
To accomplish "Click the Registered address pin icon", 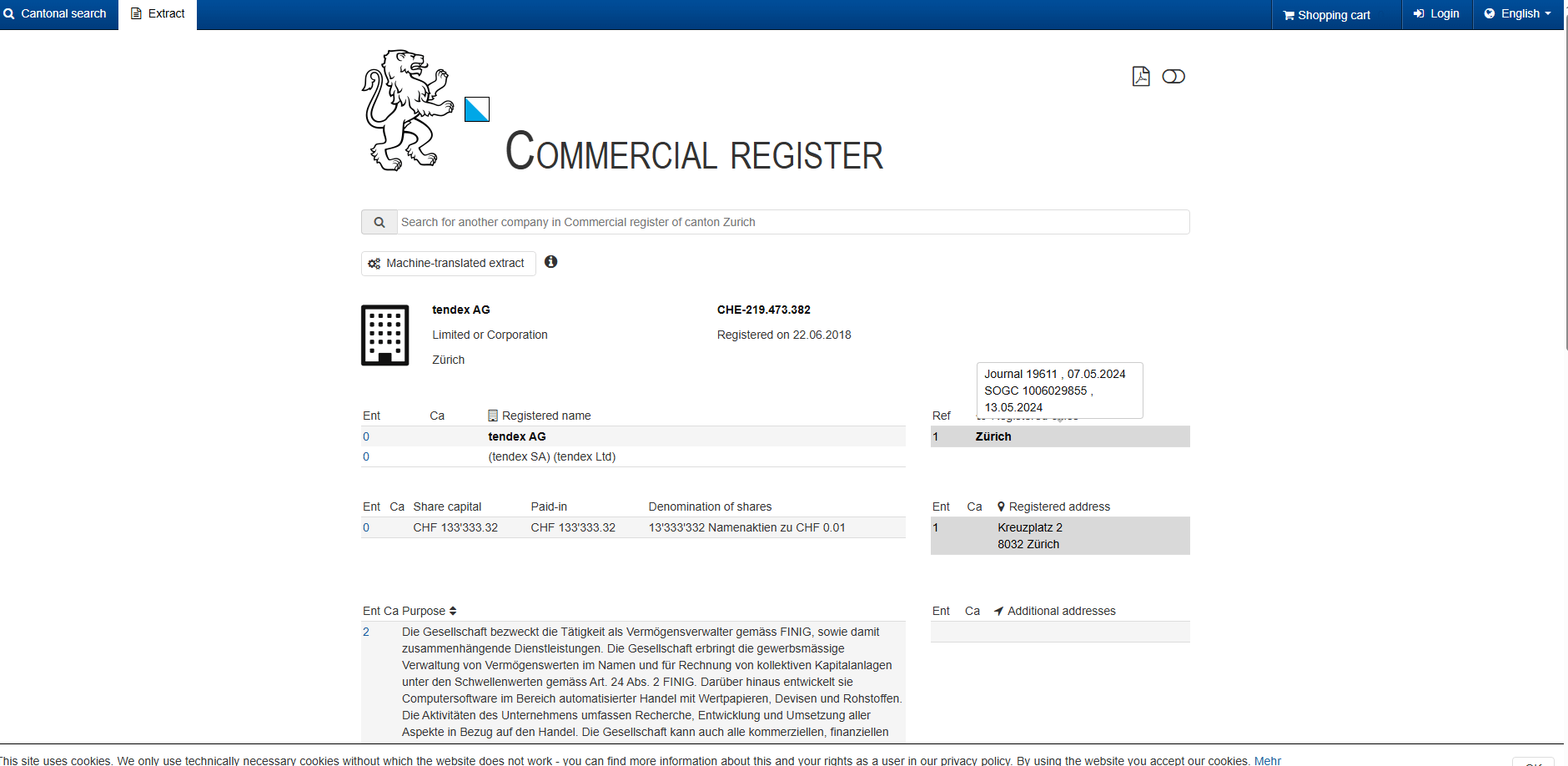I will 1001,506.
